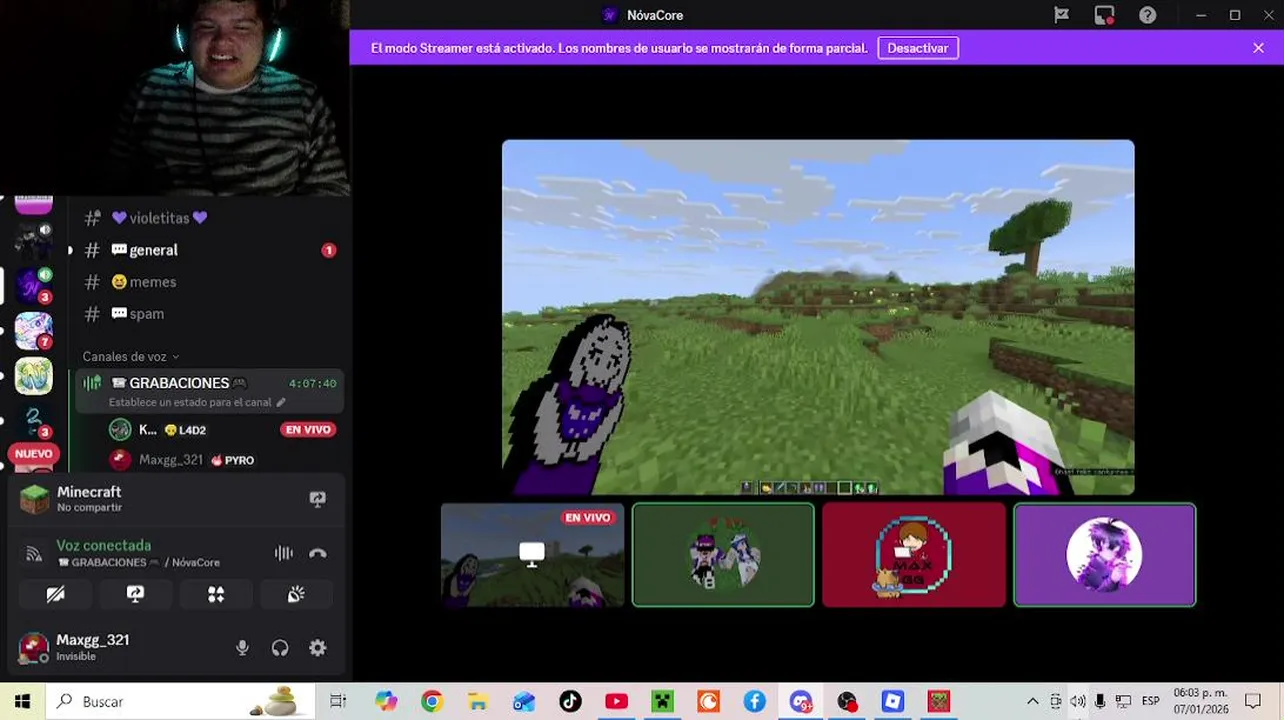Open the blue swirl server with 3 badge

pyautogui.click(x=33, y=421)
